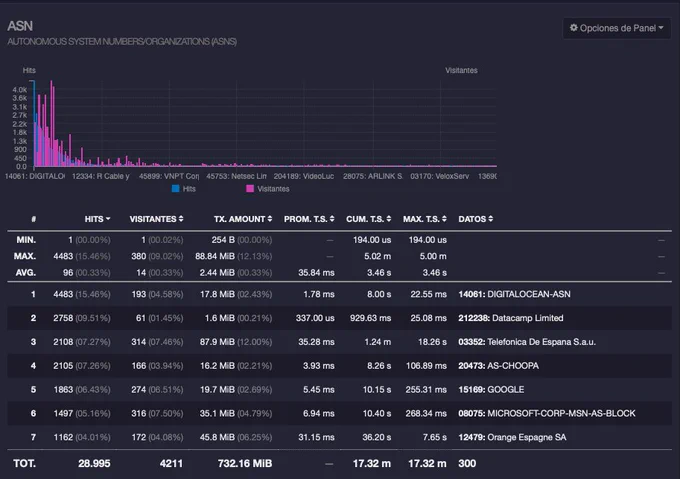This screenshot has width=680, height=479.
Task: Click the 316 visitors cell for Microsoft
Action: pos(157,414)
